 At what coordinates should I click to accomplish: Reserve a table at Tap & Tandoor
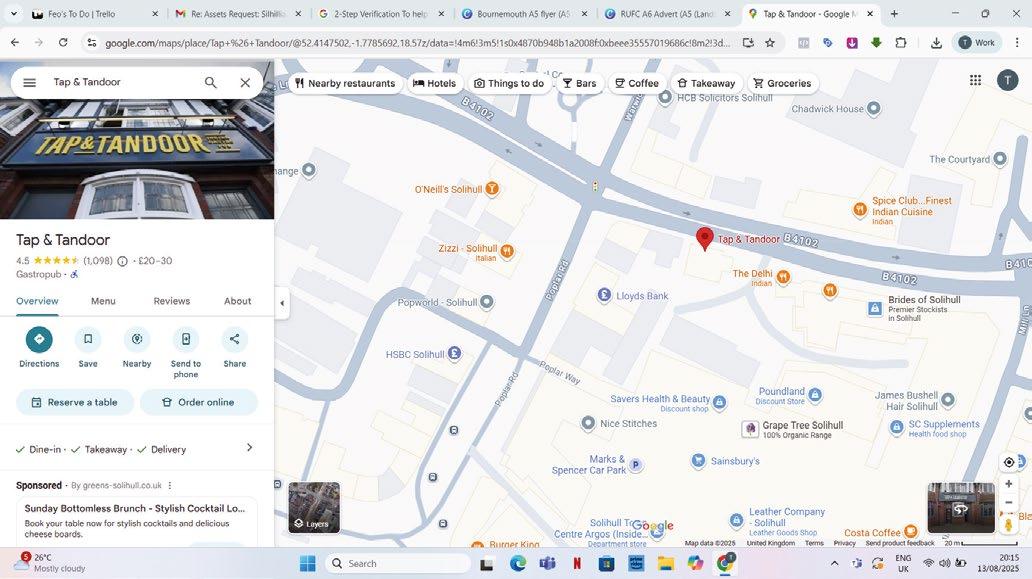tap(75, 402)
